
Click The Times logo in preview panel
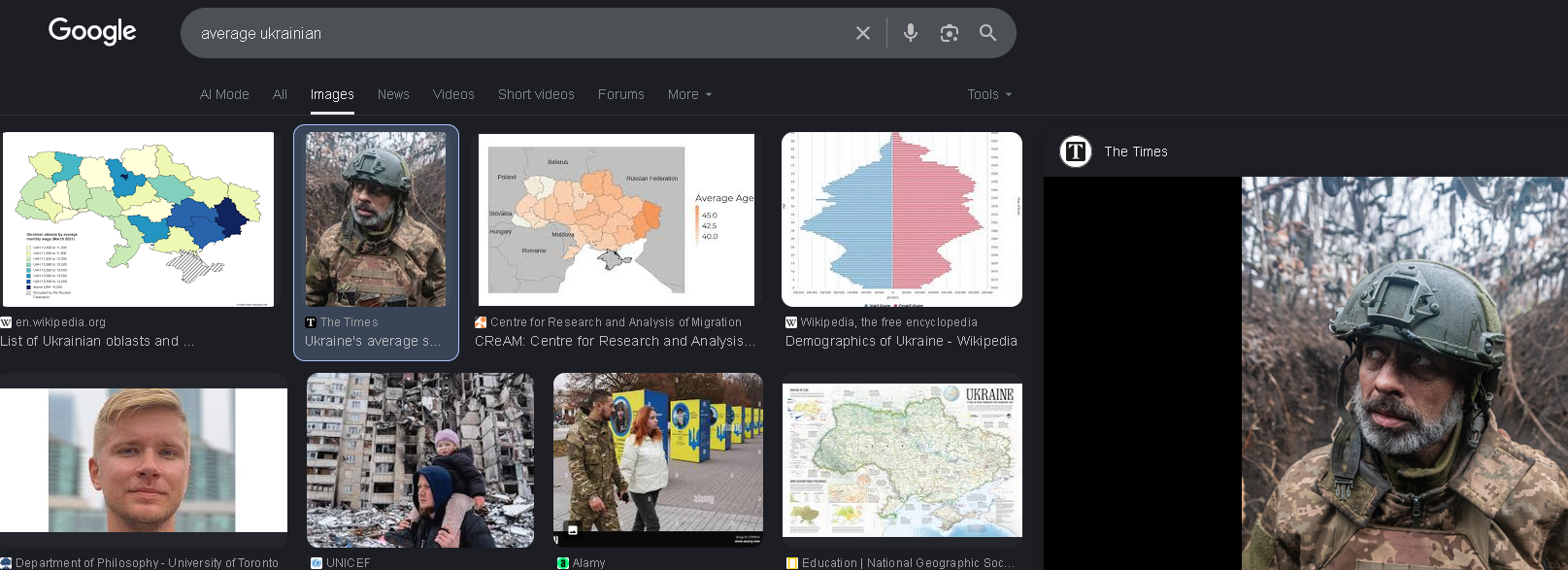(x=1076, y=151)
